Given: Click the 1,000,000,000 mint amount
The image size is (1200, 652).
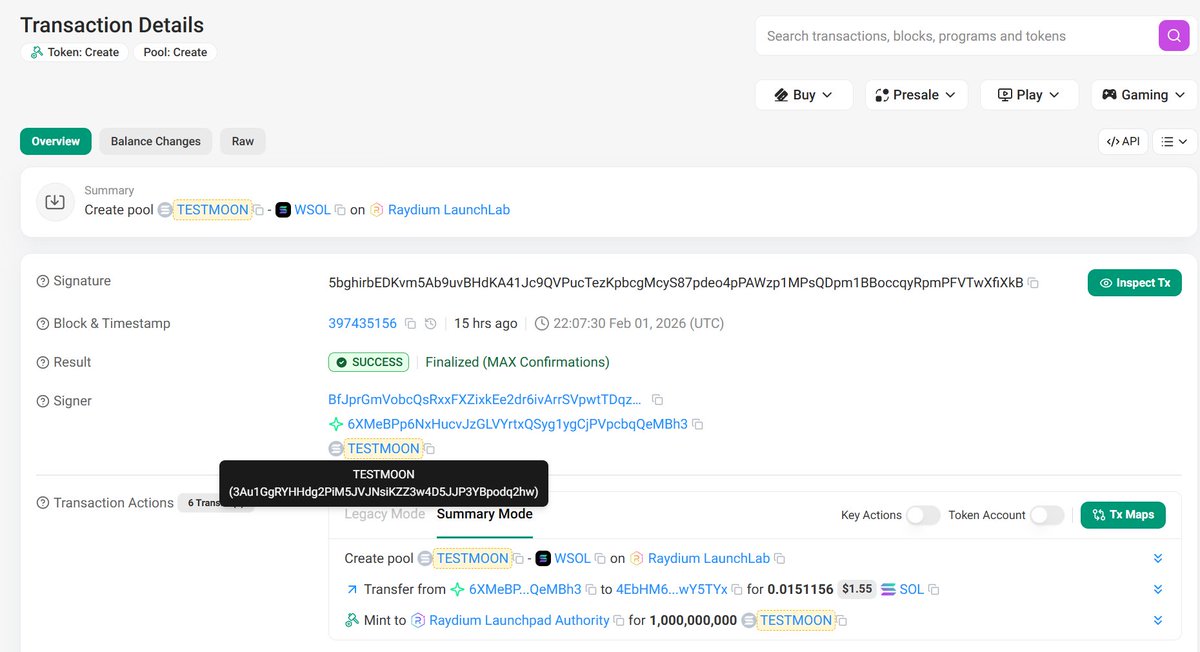Looking at the screenshot, I should point(693,621).
